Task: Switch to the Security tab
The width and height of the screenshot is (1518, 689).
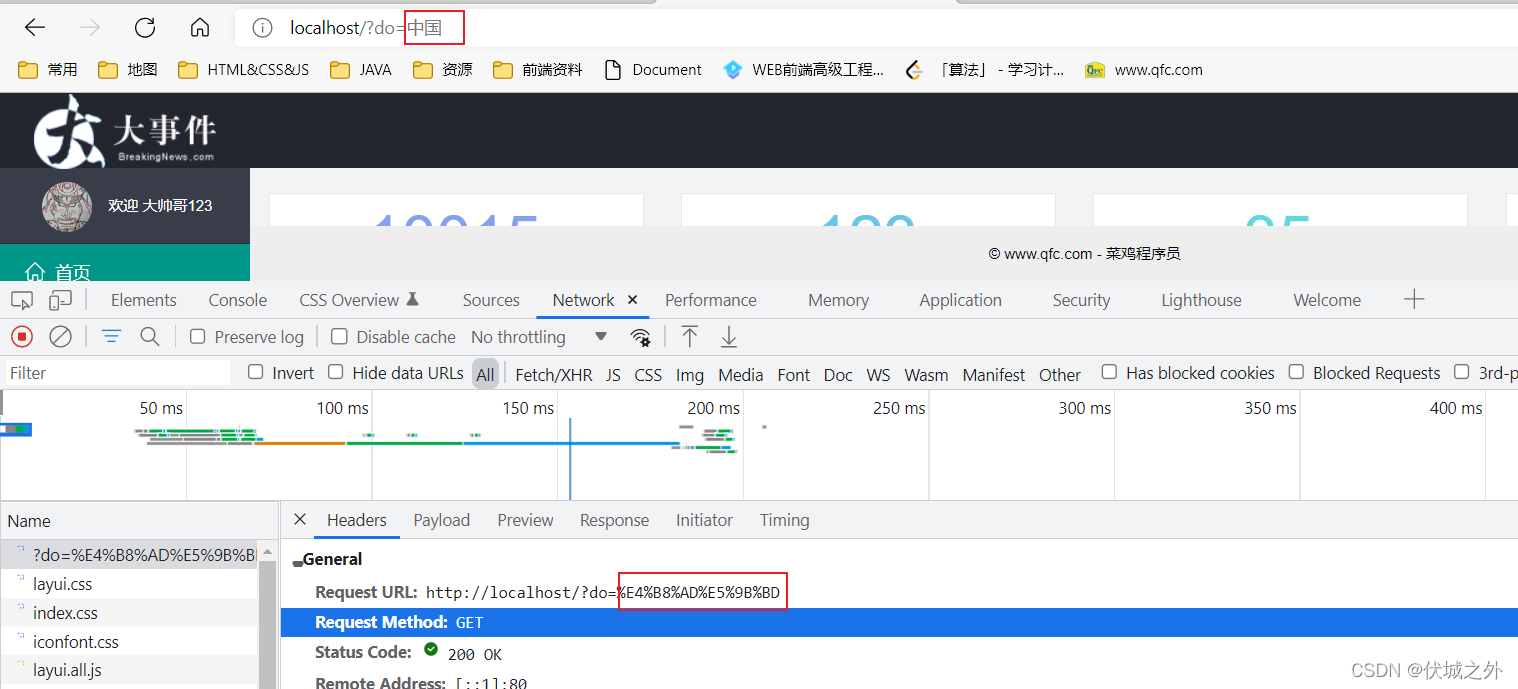Action: tap(1081, 300)
